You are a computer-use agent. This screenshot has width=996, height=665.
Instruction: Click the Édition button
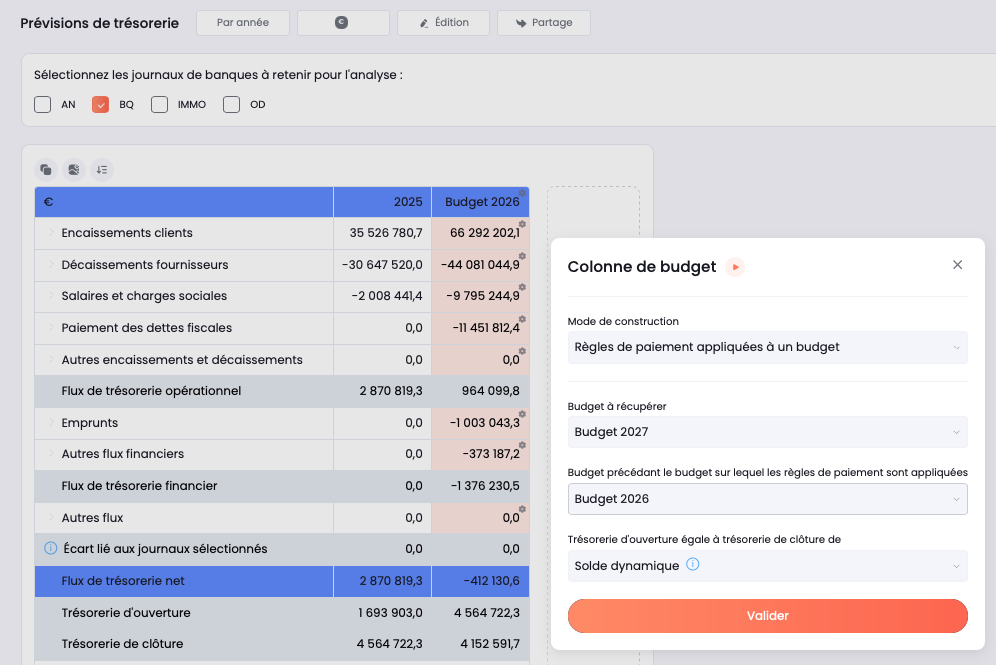443,23
